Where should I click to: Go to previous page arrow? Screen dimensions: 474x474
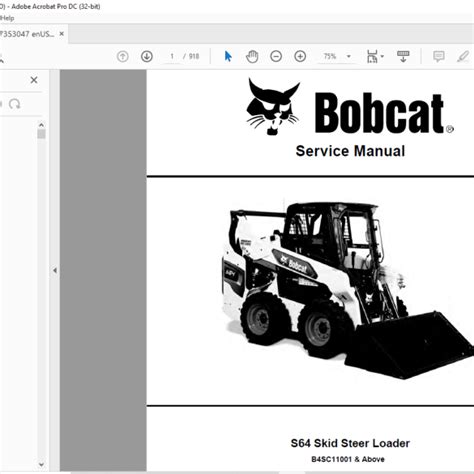click(x=123, y=56)
